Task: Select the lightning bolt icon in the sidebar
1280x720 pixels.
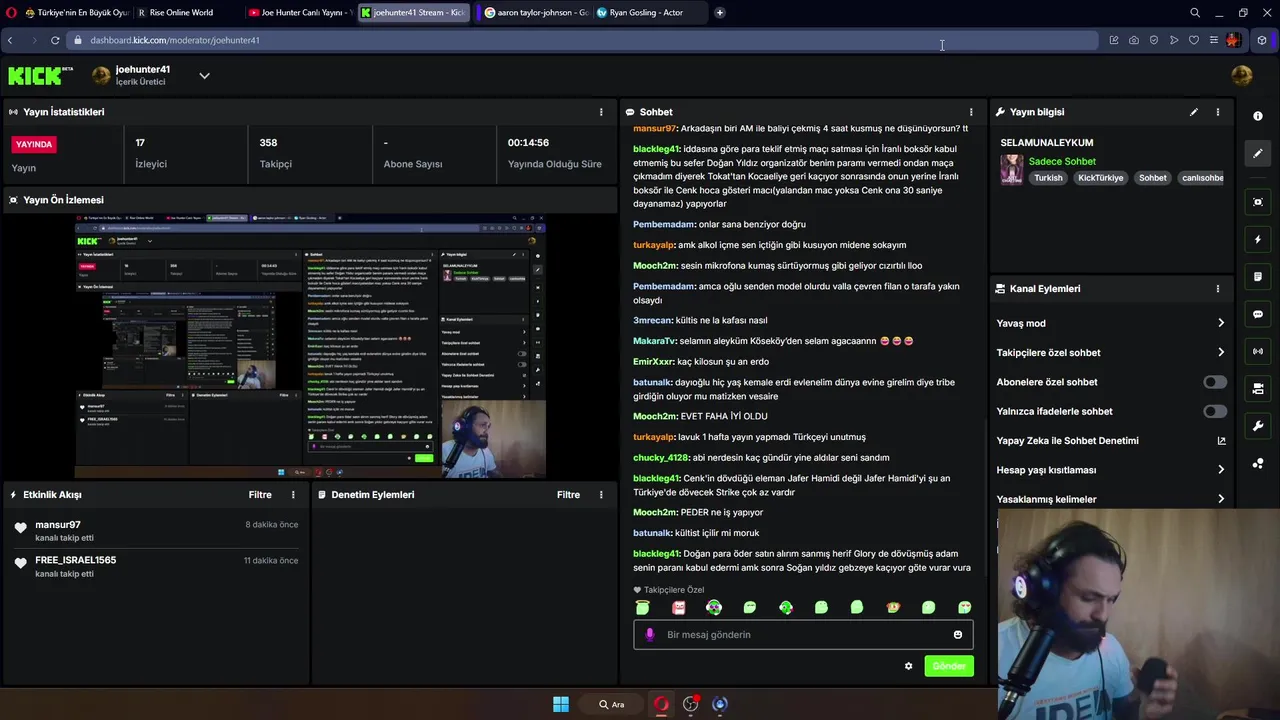Action: pos(1258,239)
